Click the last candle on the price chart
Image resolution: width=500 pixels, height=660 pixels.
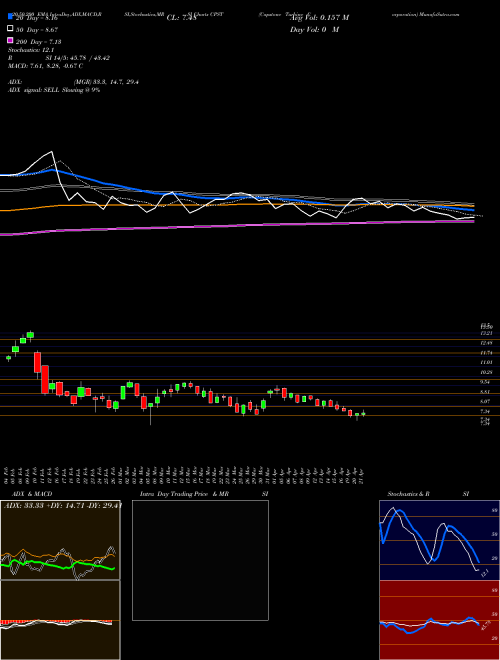(x=363, y=414)
